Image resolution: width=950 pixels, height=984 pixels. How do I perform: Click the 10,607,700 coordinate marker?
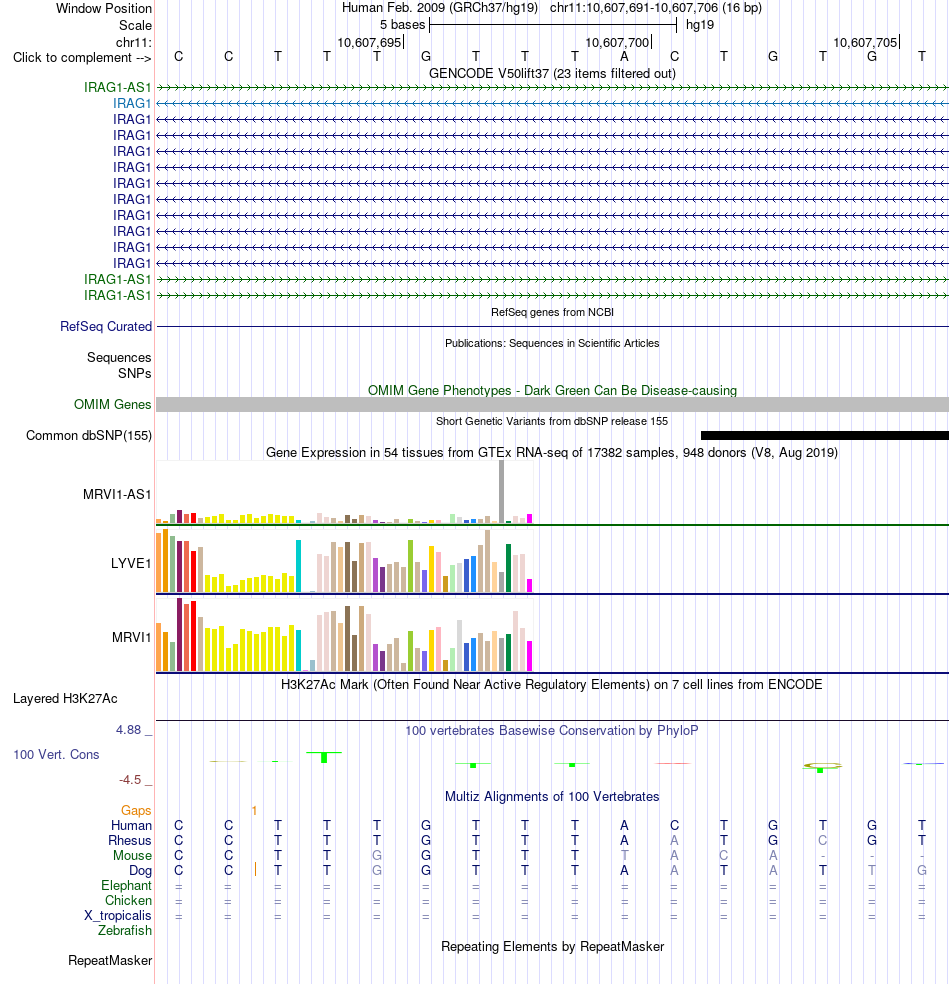tap(617, 43)
